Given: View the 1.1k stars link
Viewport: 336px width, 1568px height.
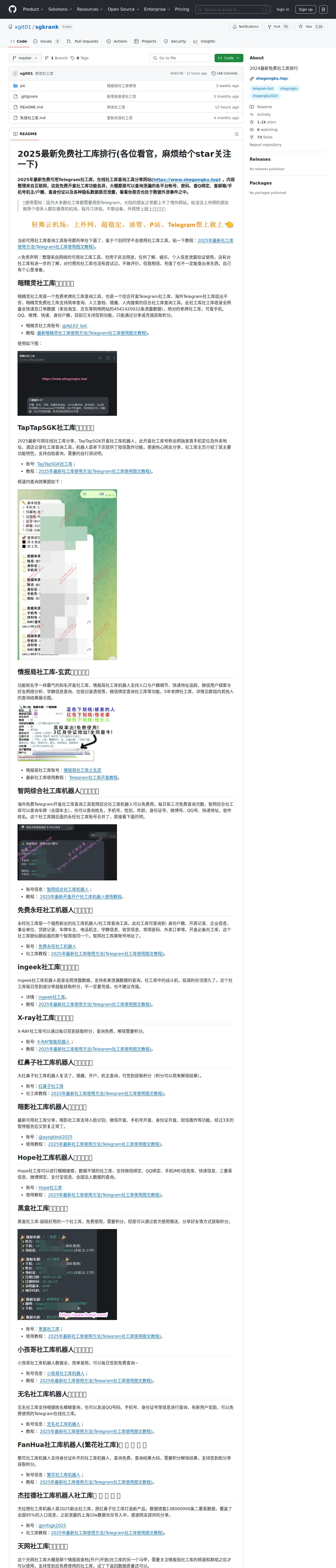Looking at the screenshot, I should [263, 122].
